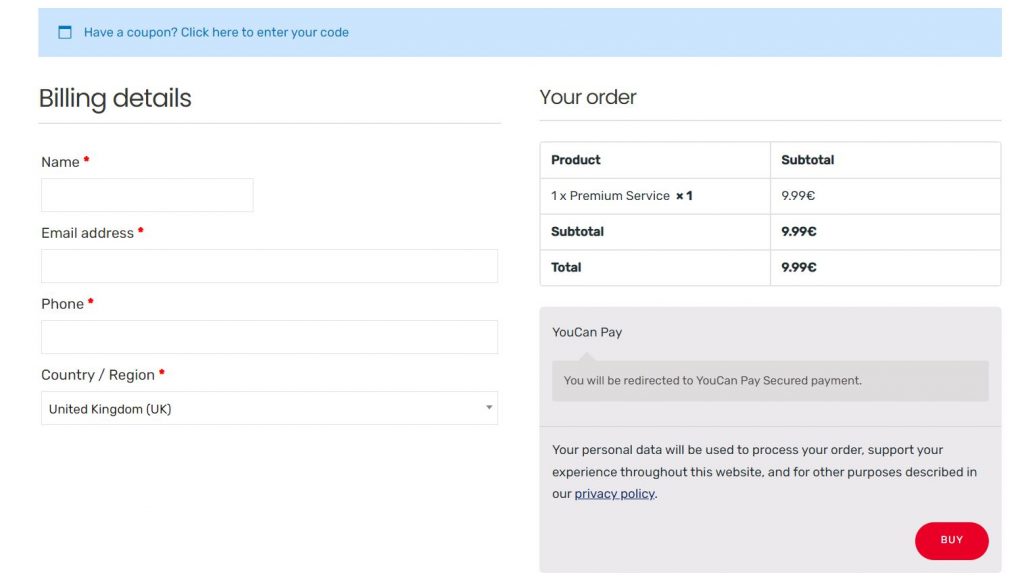Focus the Name input field
Image resolution: width=1024 pixels, height=579 pixels.
(x=147, y=195)
